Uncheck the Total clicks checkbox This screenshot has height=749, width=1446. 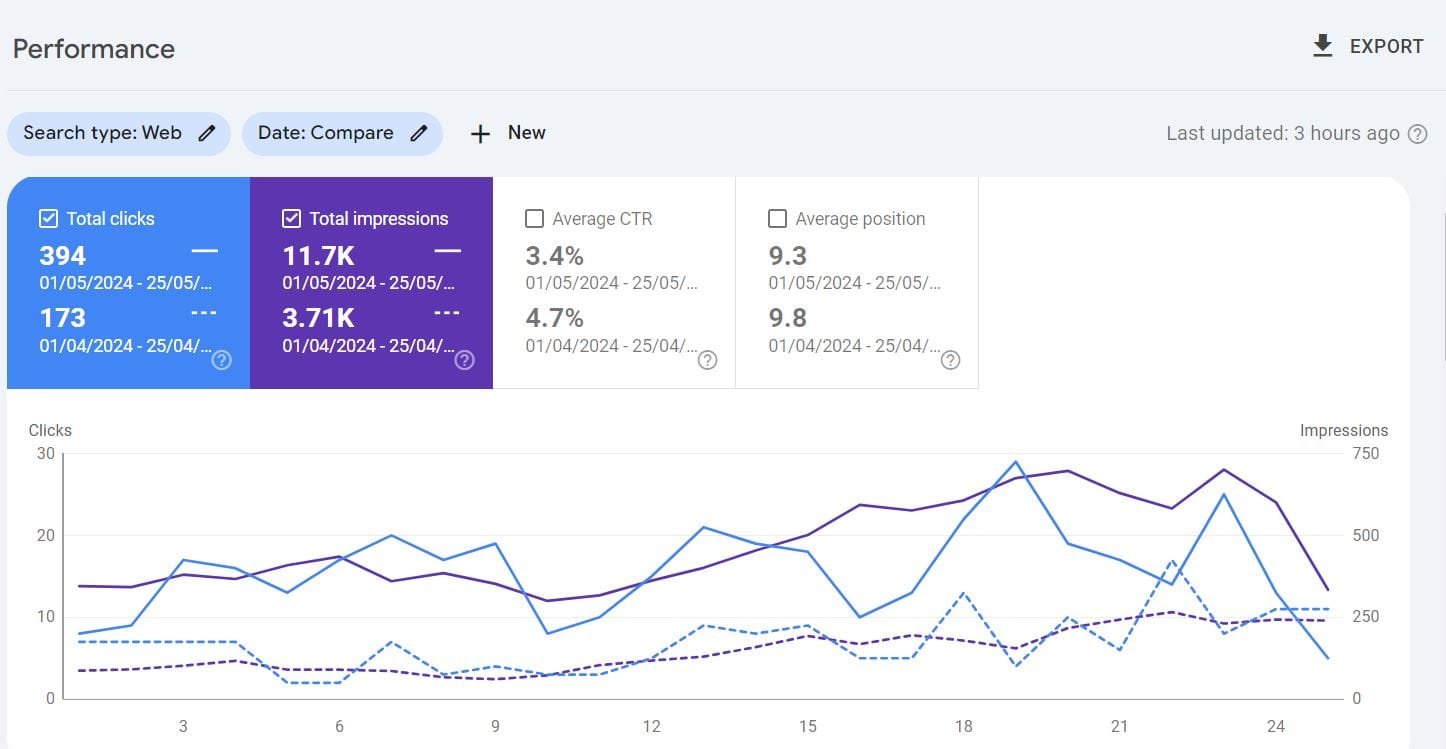48,218
